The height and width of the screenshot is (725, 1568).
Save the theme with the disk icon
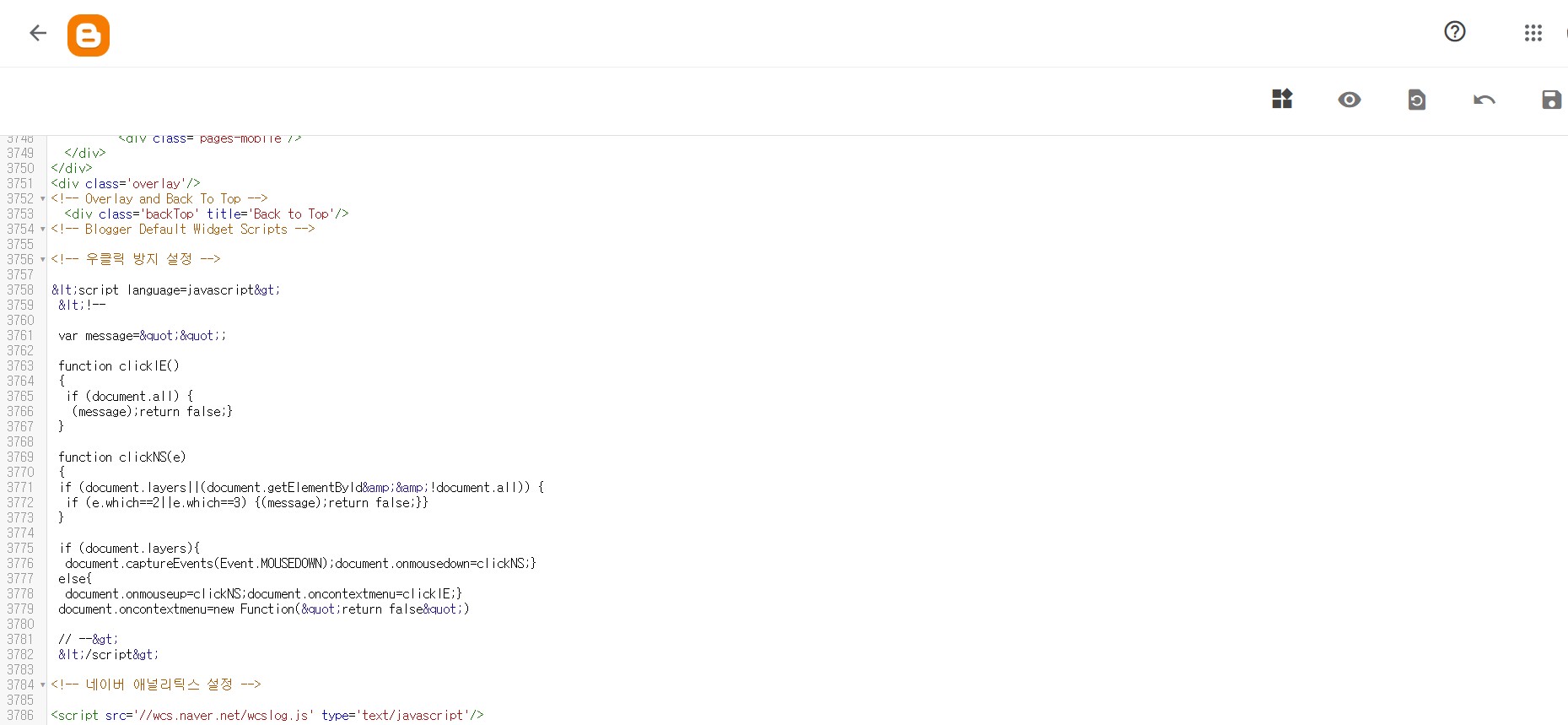pyautogui.click(x=1551, y=100)
